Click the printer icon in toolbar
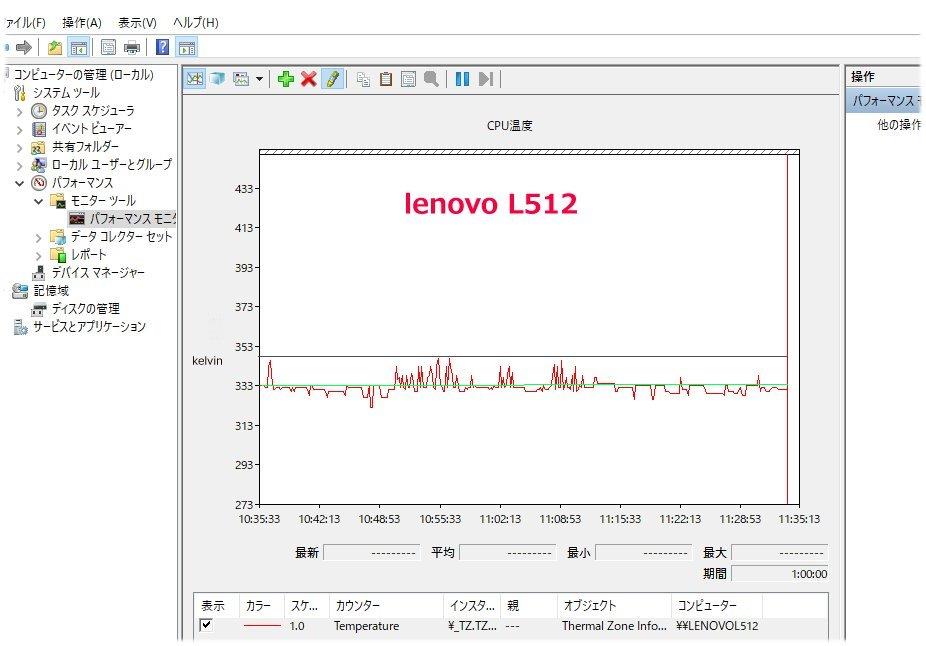Viewport: 926px width, 646px height. [132, 47]
